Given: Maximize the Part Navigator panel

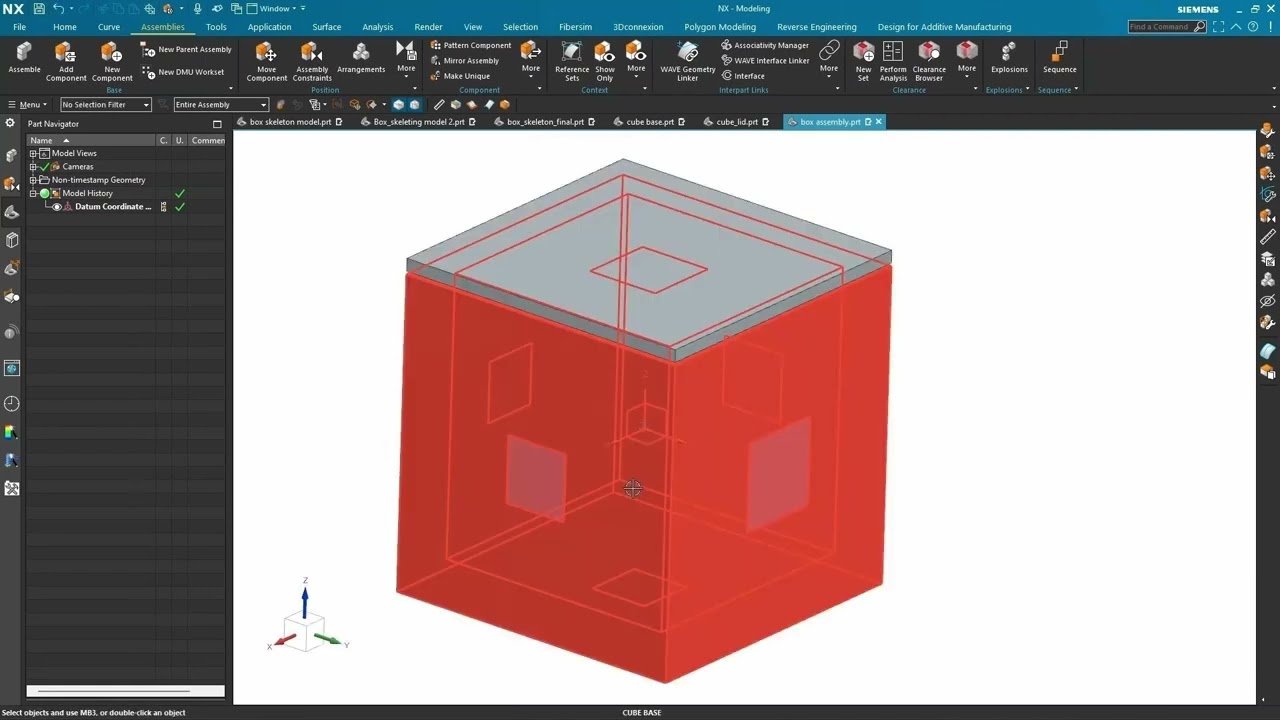Looking at the screenshot, I should pyautogui.click(x=217, y=124).
